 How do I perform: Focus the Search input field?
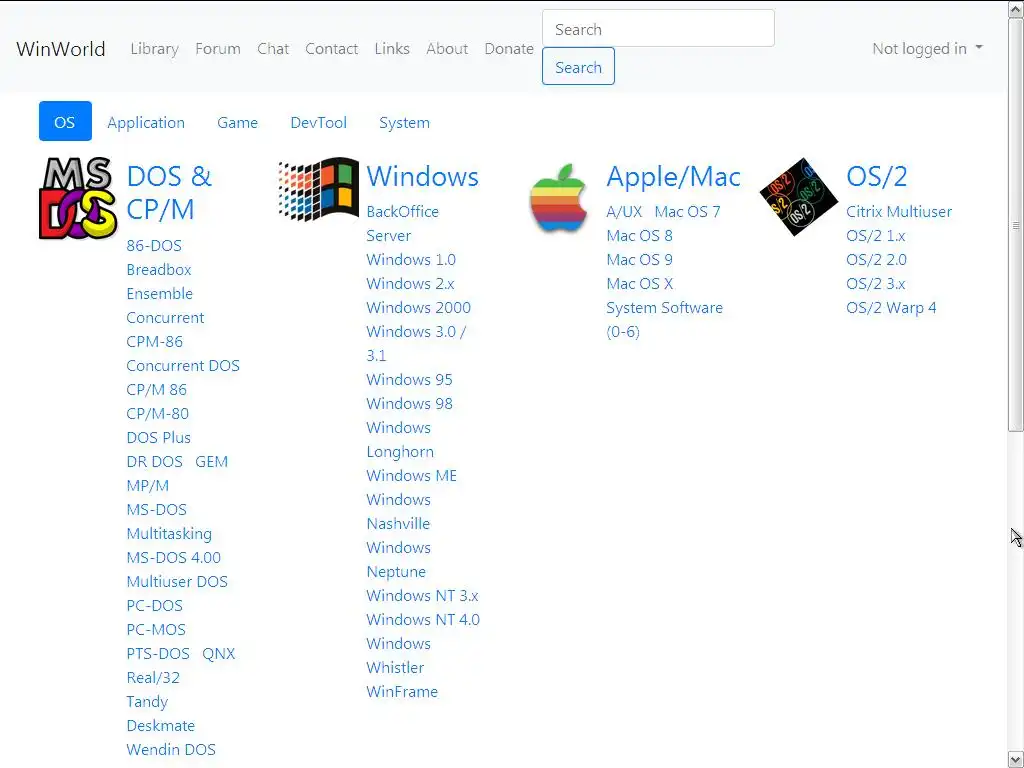click(658, 29)
